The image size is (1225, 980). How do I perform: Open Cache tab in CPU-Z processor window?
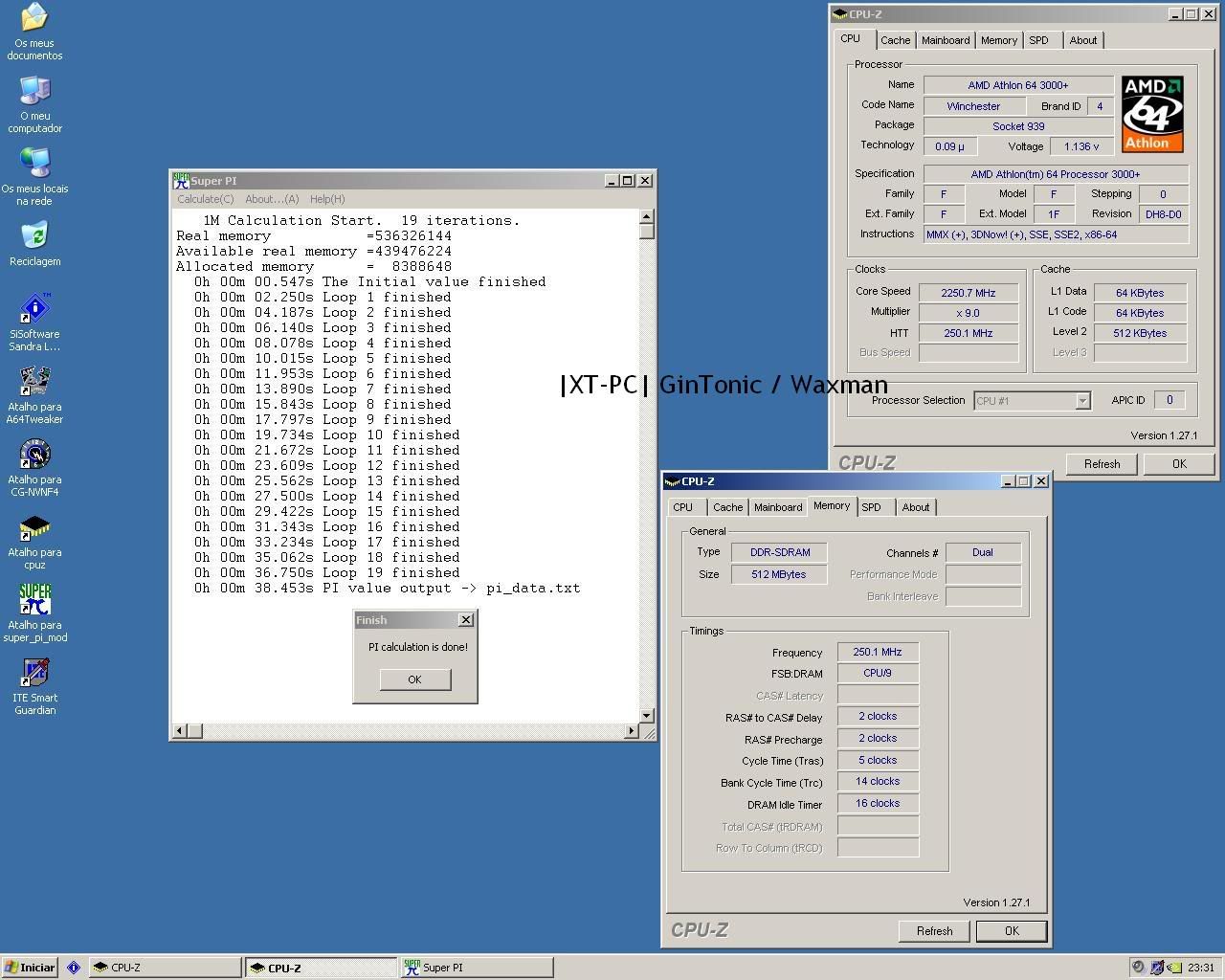895,40
